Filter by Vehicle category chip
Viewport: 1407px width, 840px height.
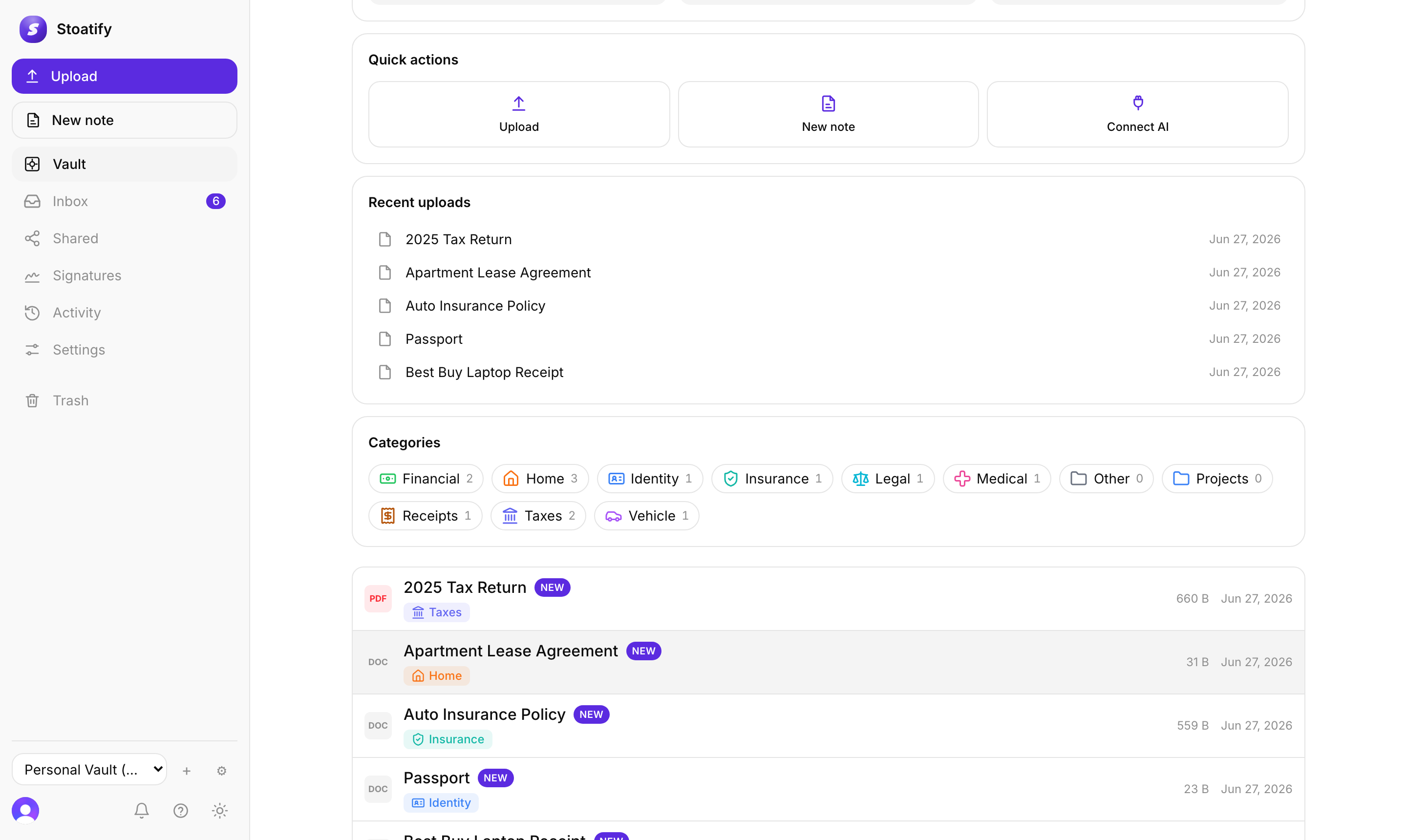tap(647, 516)
